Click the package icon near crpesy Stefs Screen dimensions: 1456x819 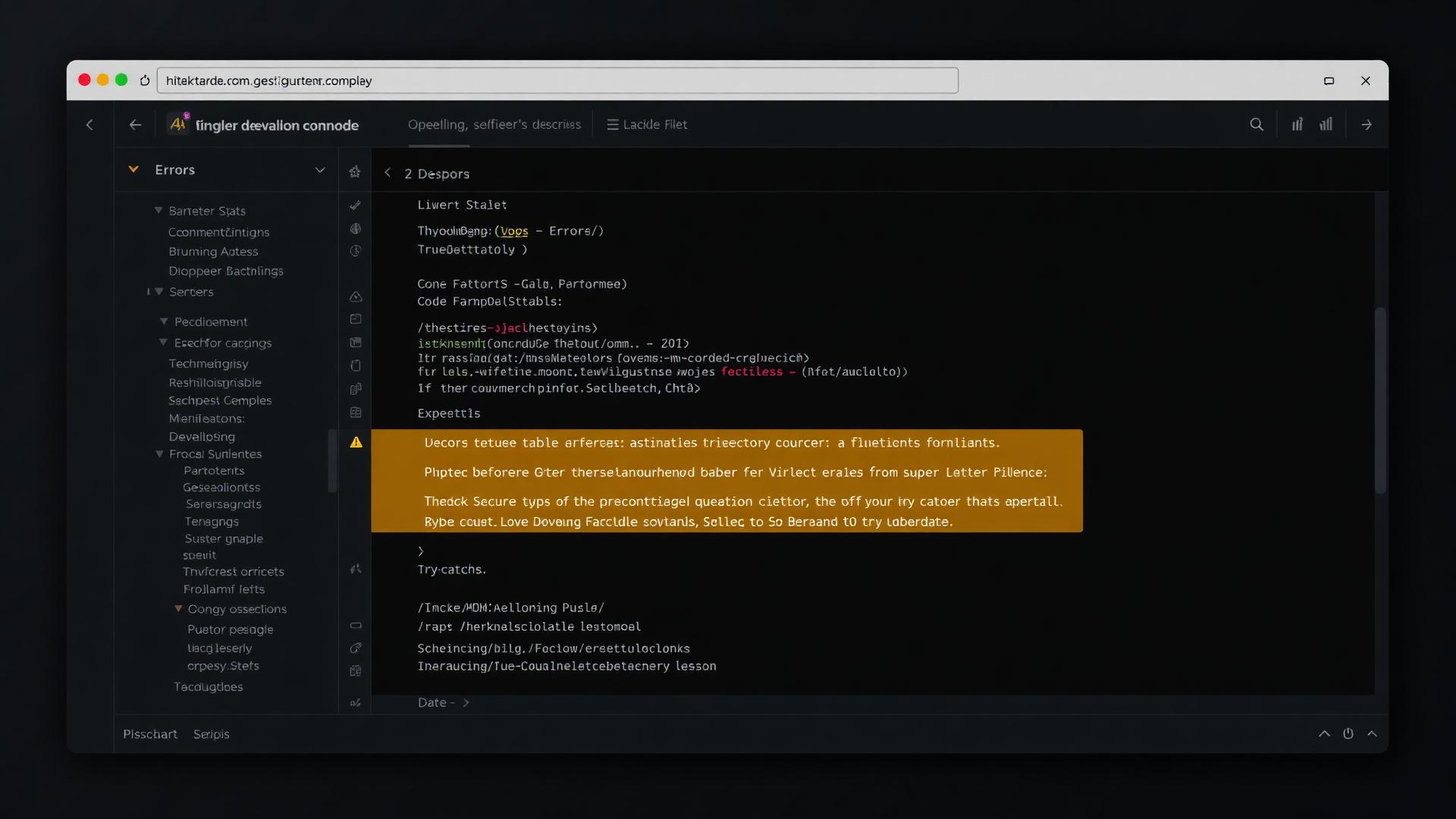[x=356, y=671]
